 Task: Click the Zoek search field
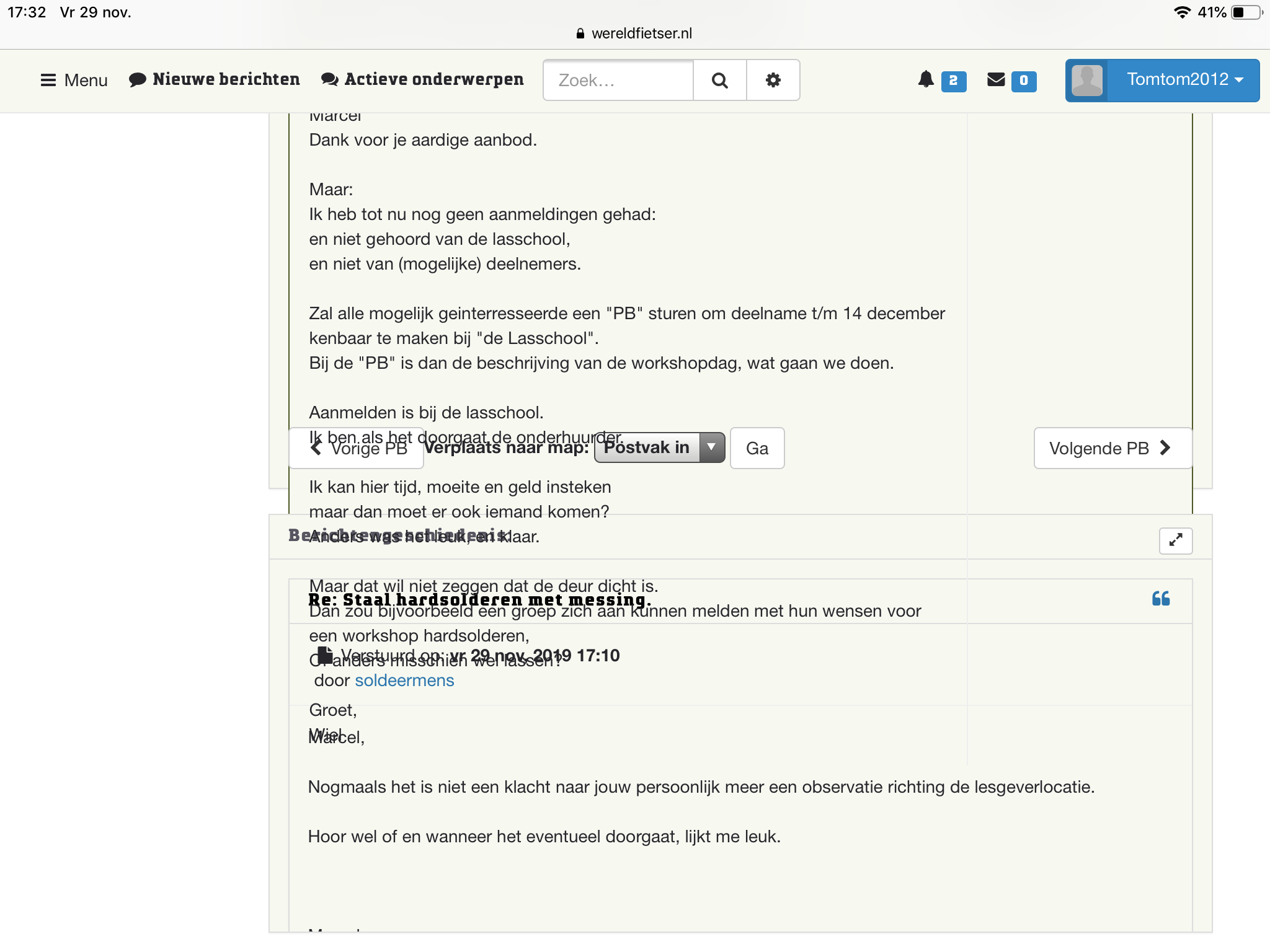618,81
